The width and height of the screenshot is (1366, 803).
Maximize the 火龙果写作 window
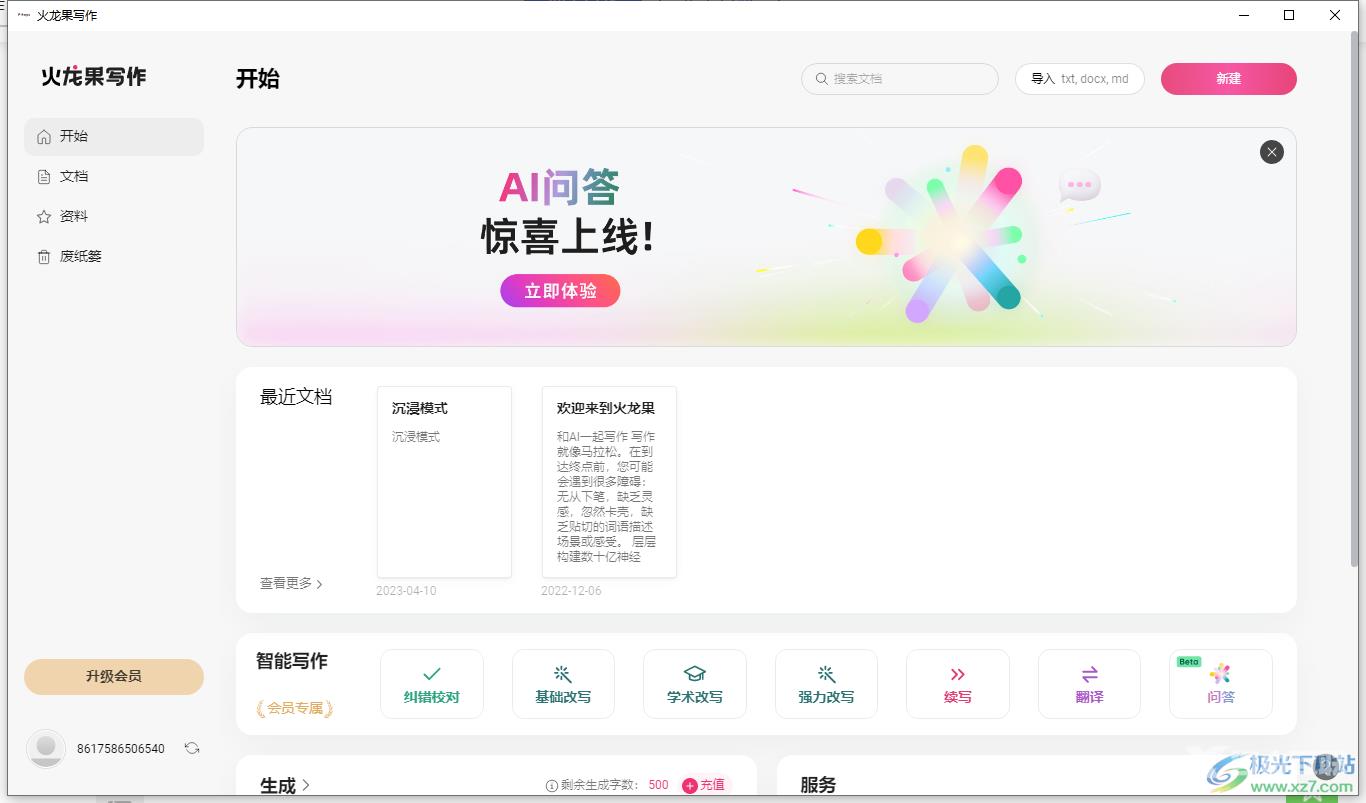(1289, 15)
